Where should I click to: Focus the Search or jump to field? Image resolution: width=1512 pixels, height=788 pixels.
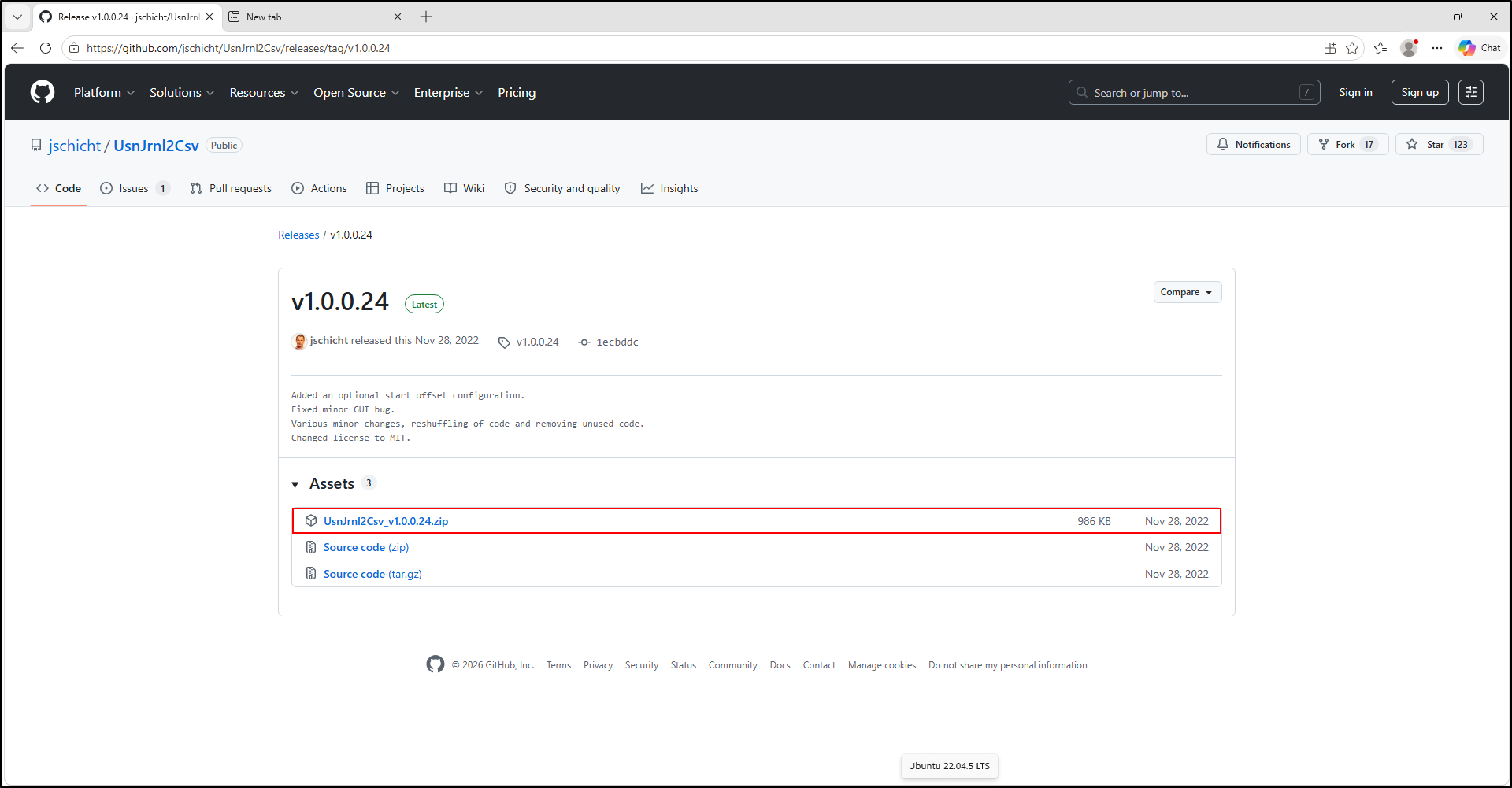tap(1194, 92)
